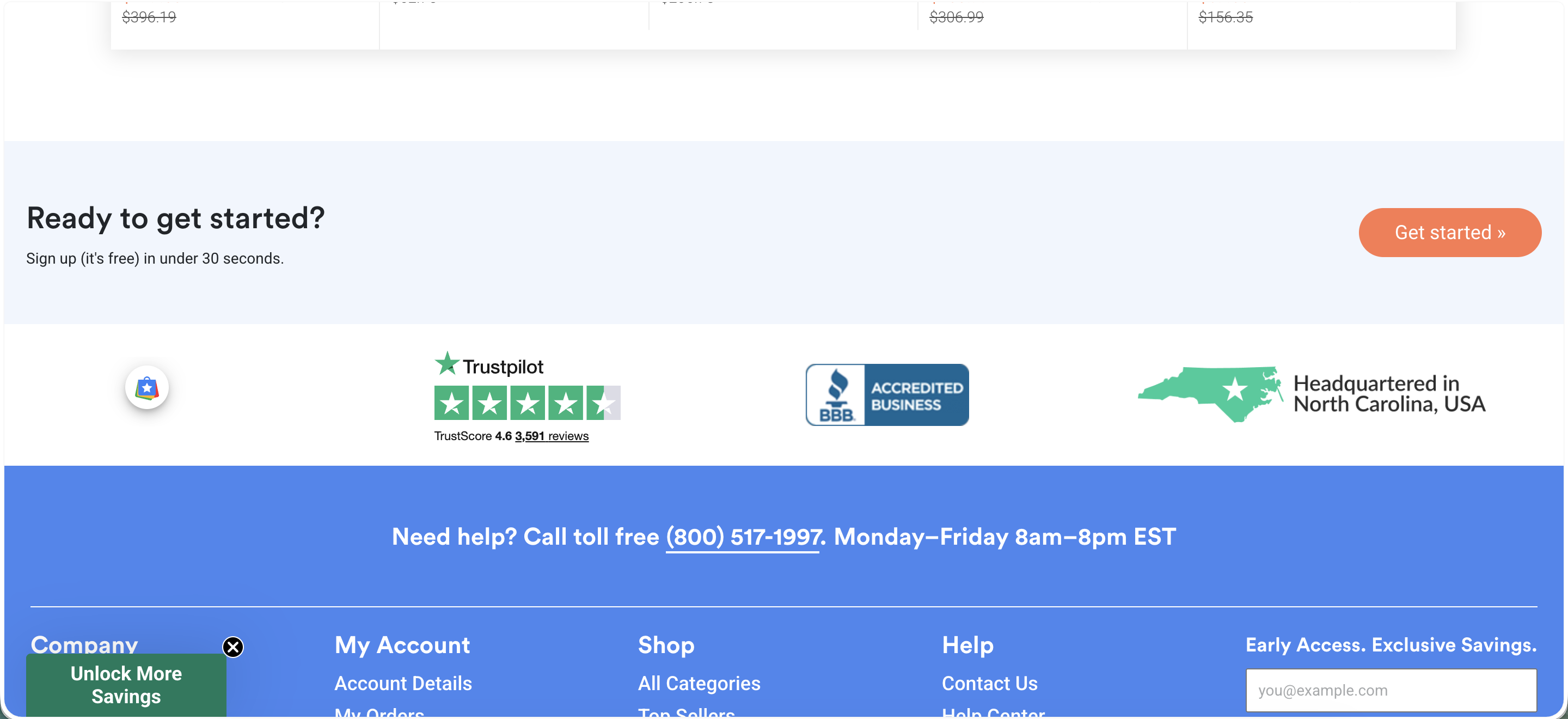This screenshot has height=719, width=1568.
Task: Click the $396.19 strikethrough price
Action: [x=149, y=16]
